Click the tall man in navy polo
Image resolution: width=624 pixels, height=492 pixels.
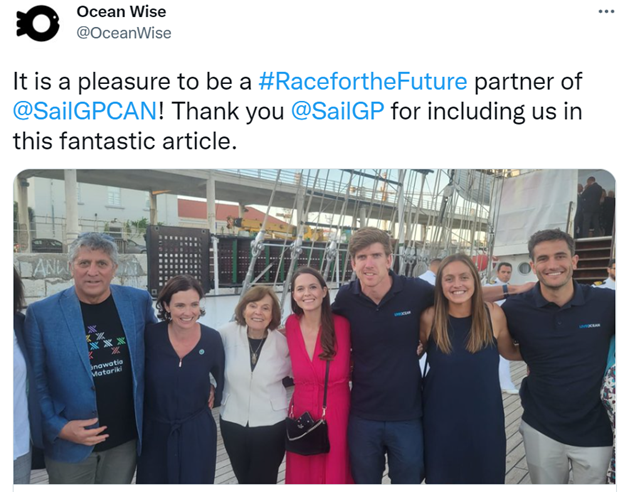pos(382,354)
